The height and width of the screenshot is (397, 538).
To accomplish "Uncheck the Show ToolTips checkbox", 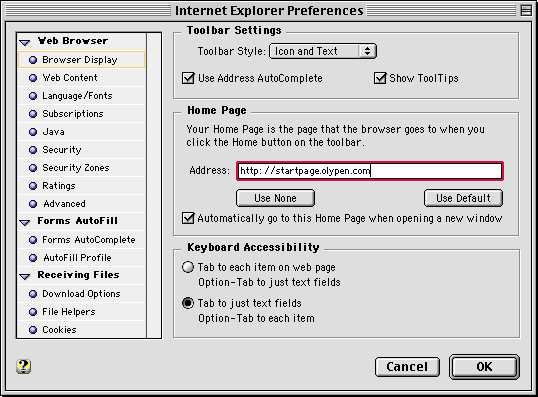I will pos(380,78).
